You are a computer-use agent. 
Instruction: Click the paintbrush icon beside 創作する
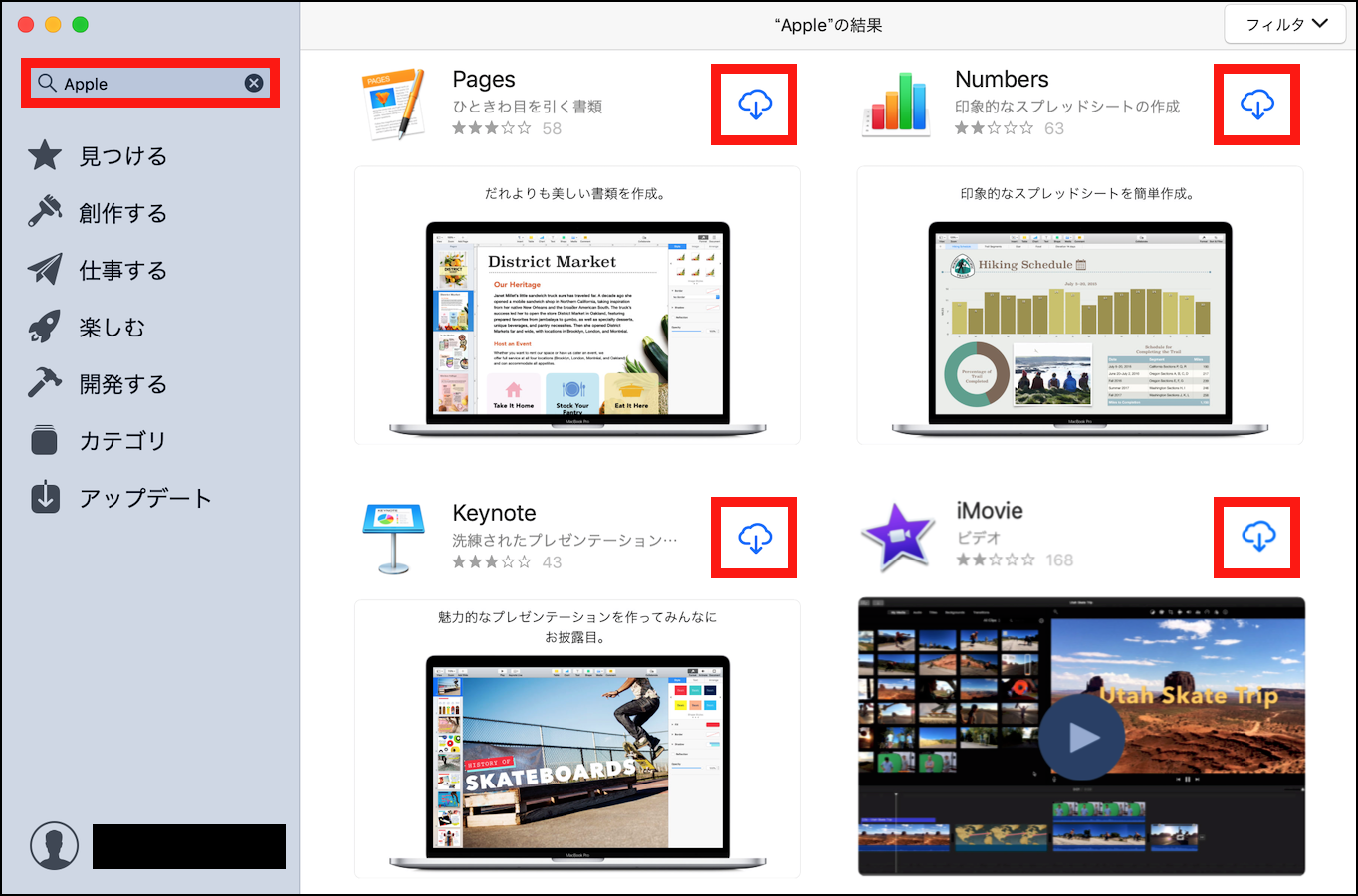45,212
